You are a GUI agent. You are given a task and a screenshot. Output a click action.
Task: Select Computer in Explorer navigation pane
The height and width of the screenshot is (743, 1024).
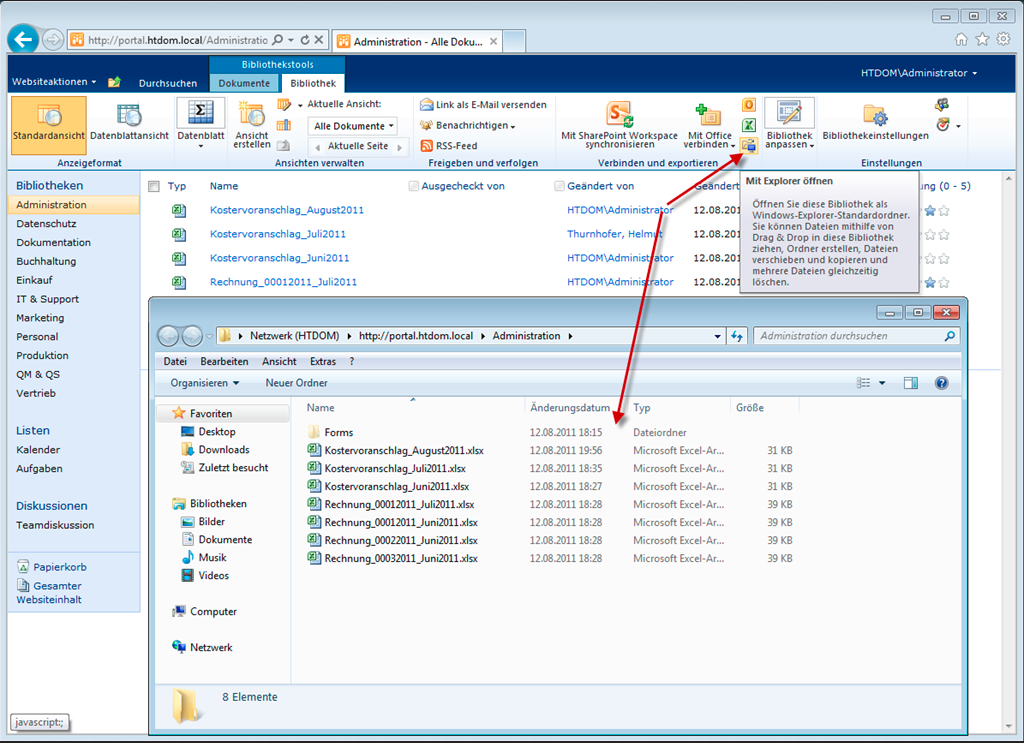click(x=213, y=611)
